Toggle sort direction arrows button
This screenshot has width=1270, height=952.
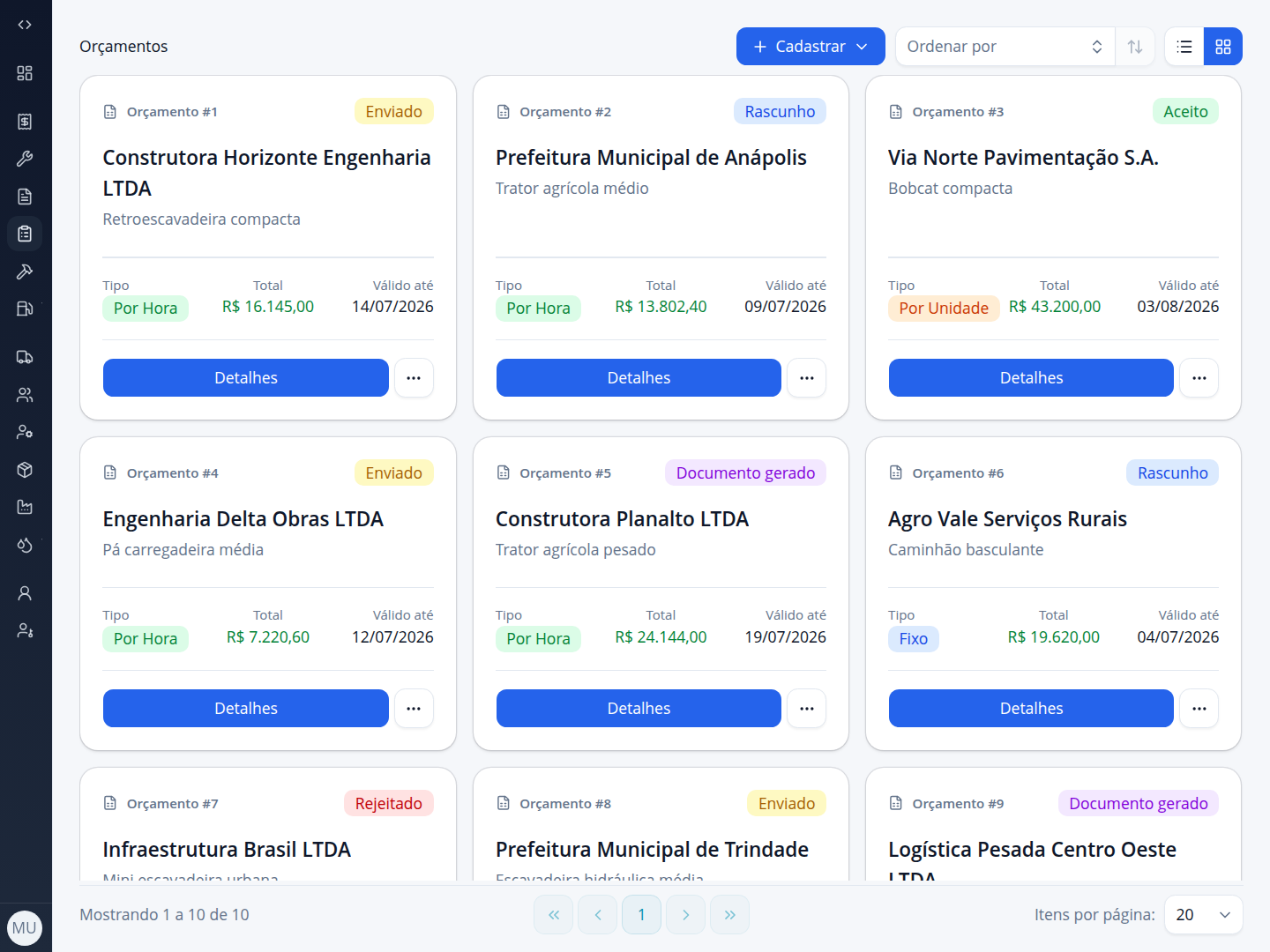(1135, 47)
